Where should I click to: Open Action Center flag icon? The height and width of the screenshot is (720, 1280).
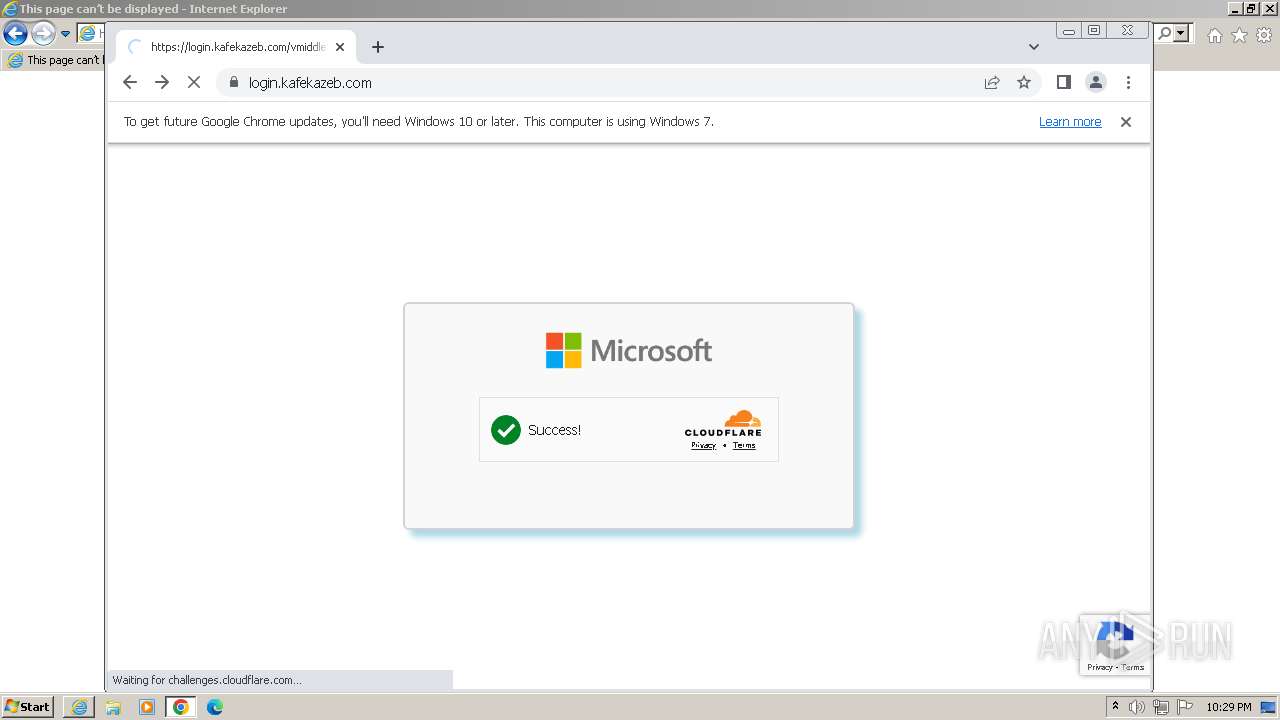click(1185, 707)
